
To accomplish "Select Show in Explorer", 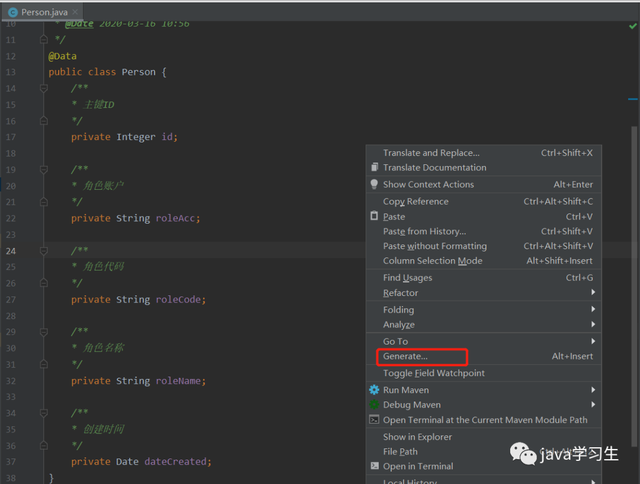I will [x=484, y=437].
